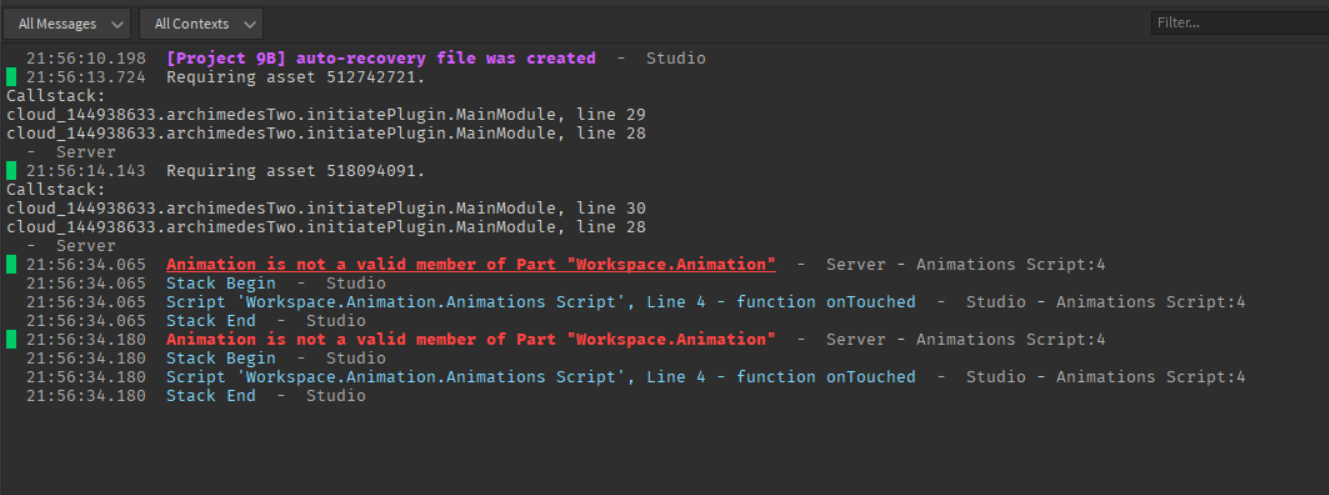Focus the Filter text field

click(1240, 22)
